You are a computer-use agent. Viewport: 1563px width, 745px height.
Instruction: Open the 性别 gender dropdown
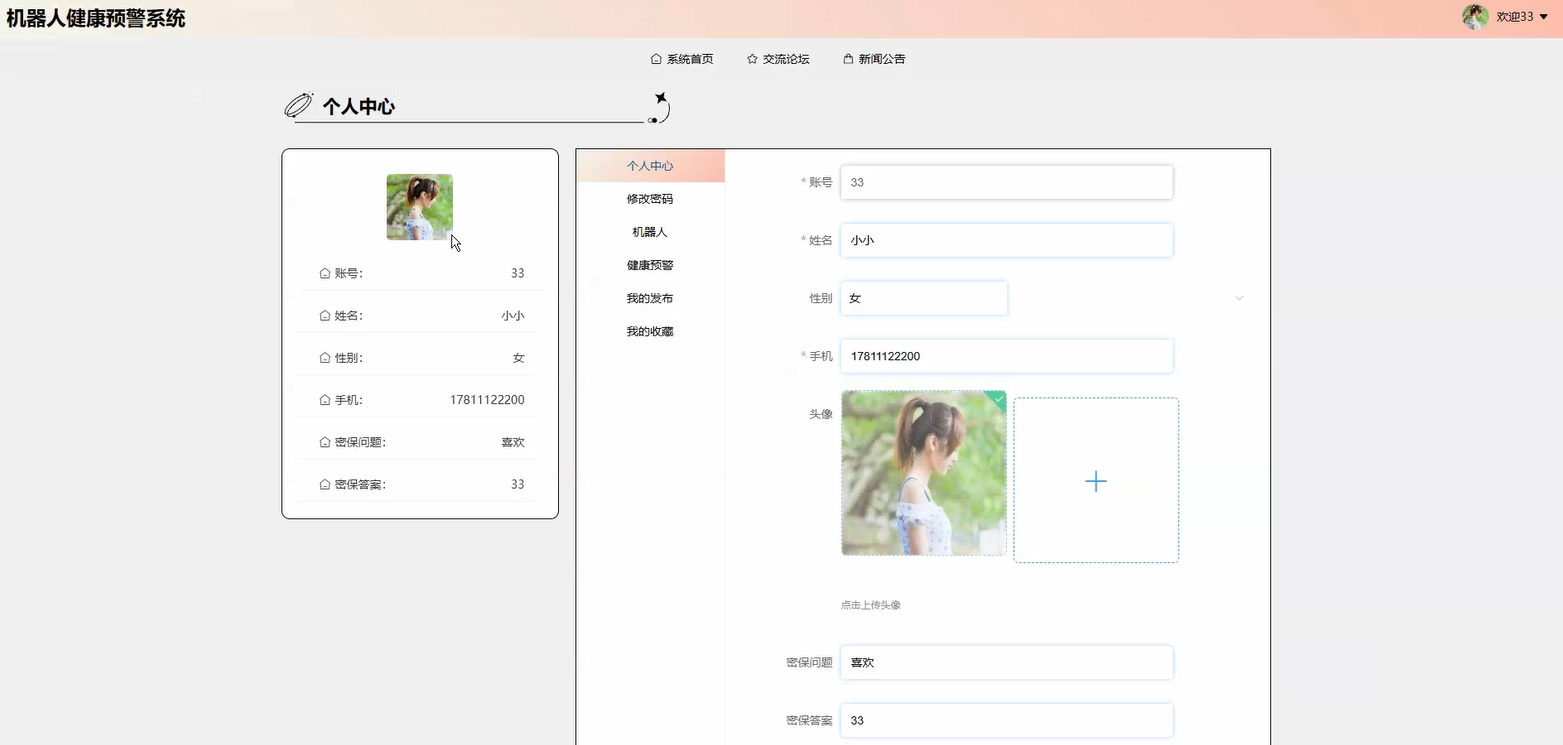[923, 297]
